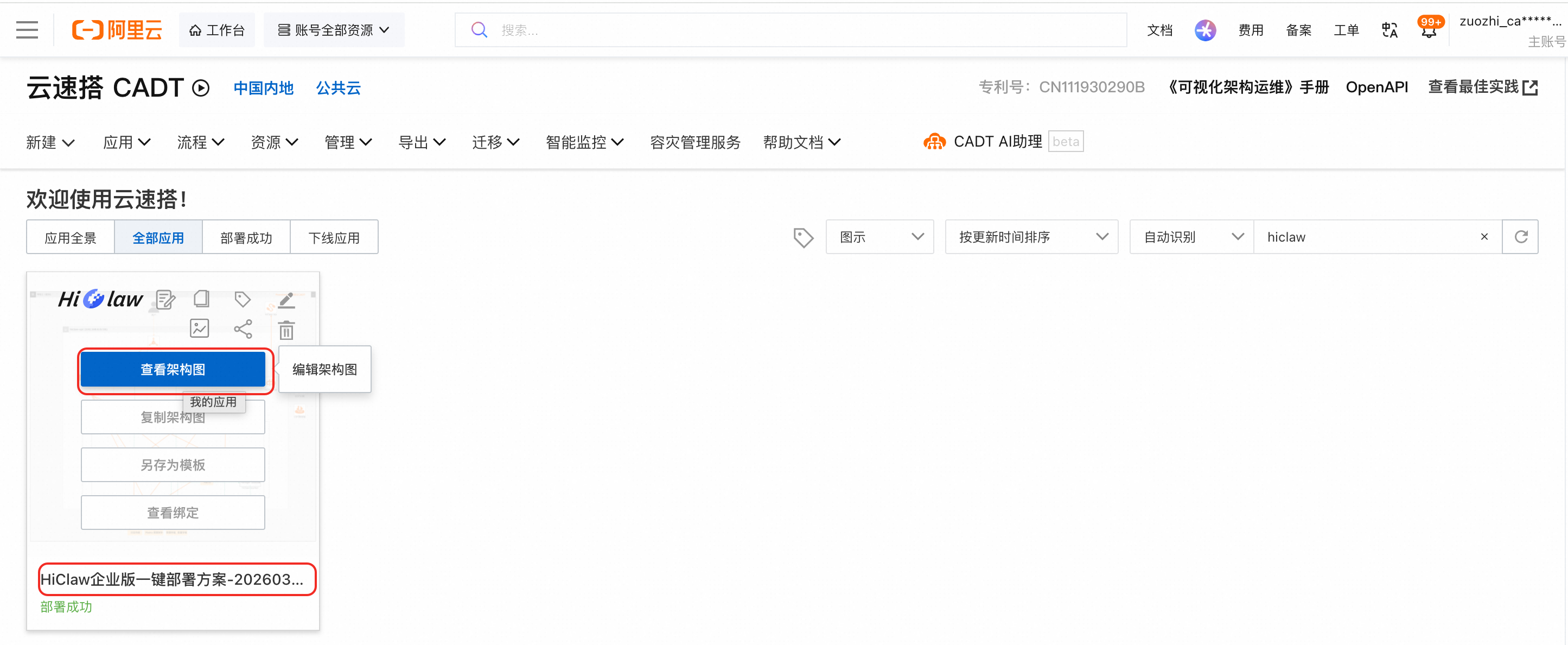Expand the 导出 menu
The width and height of the screenshot is (1568, 645).
coord(422,143)
